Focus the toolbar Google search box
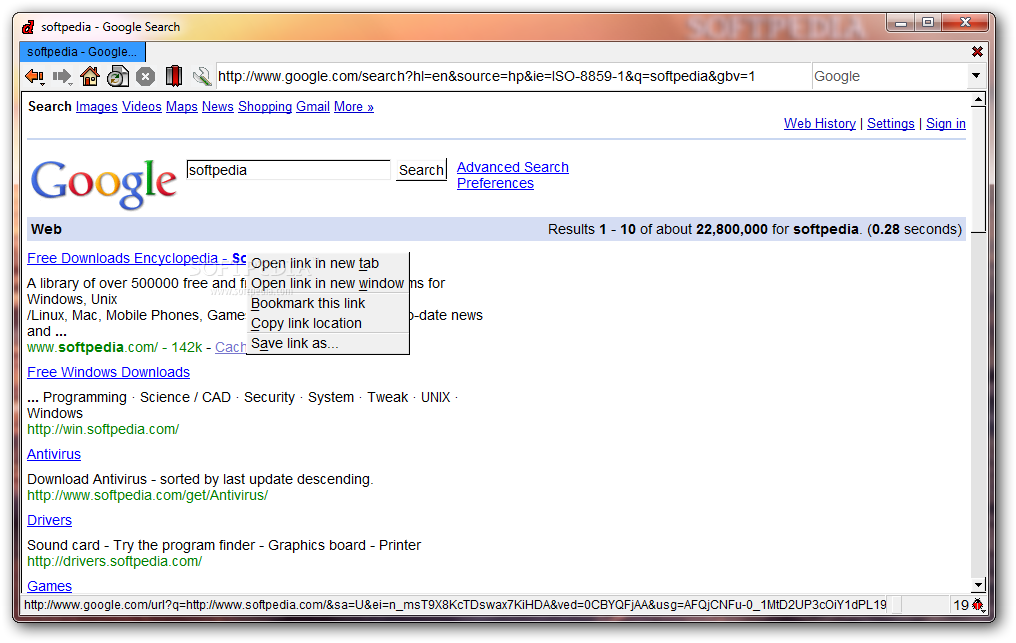The height and width of the screenshot is (643, 1016). (x=890, y=76)
